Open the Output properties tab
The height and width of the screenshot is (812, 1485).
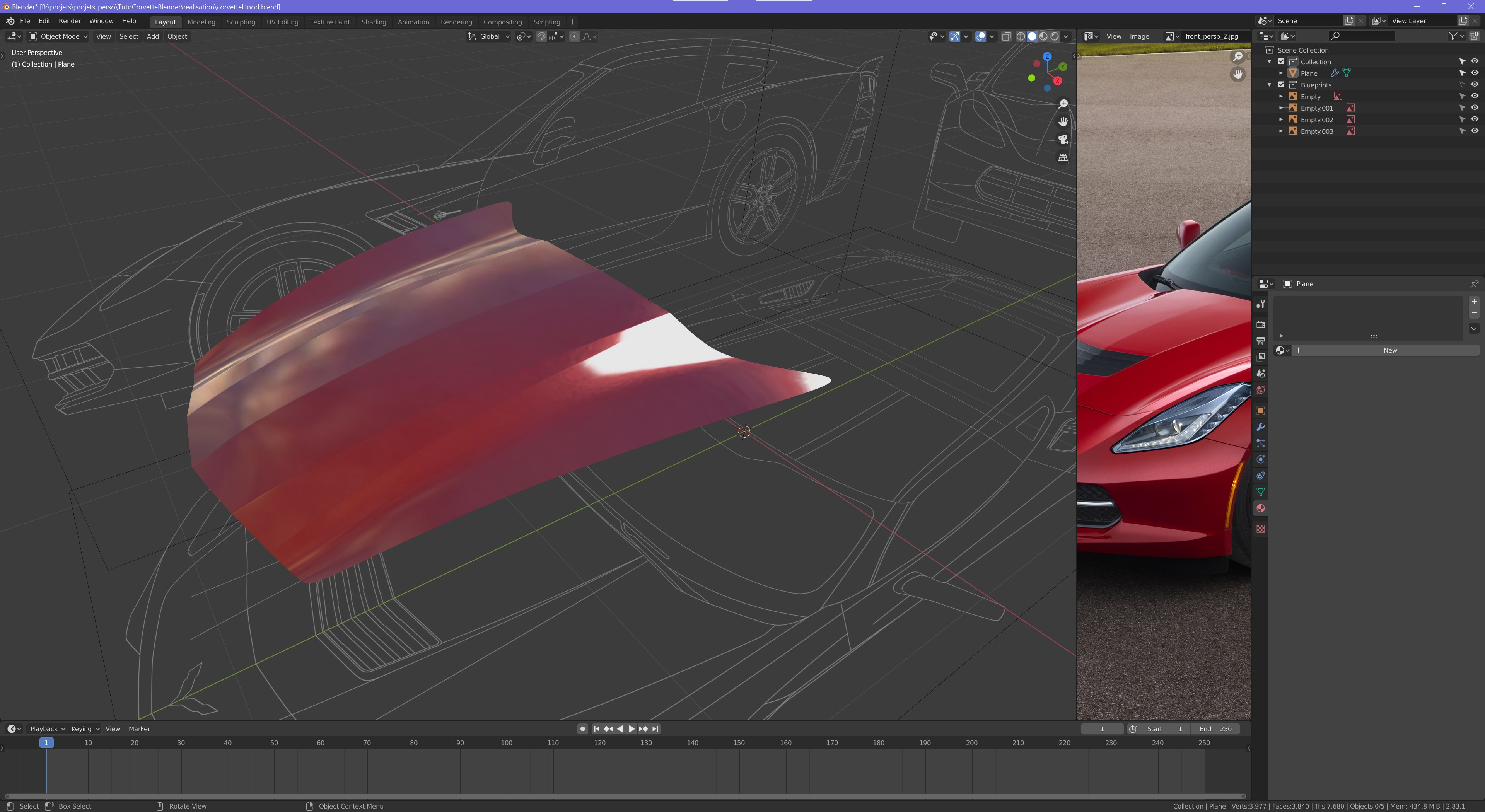point(1261,341)
